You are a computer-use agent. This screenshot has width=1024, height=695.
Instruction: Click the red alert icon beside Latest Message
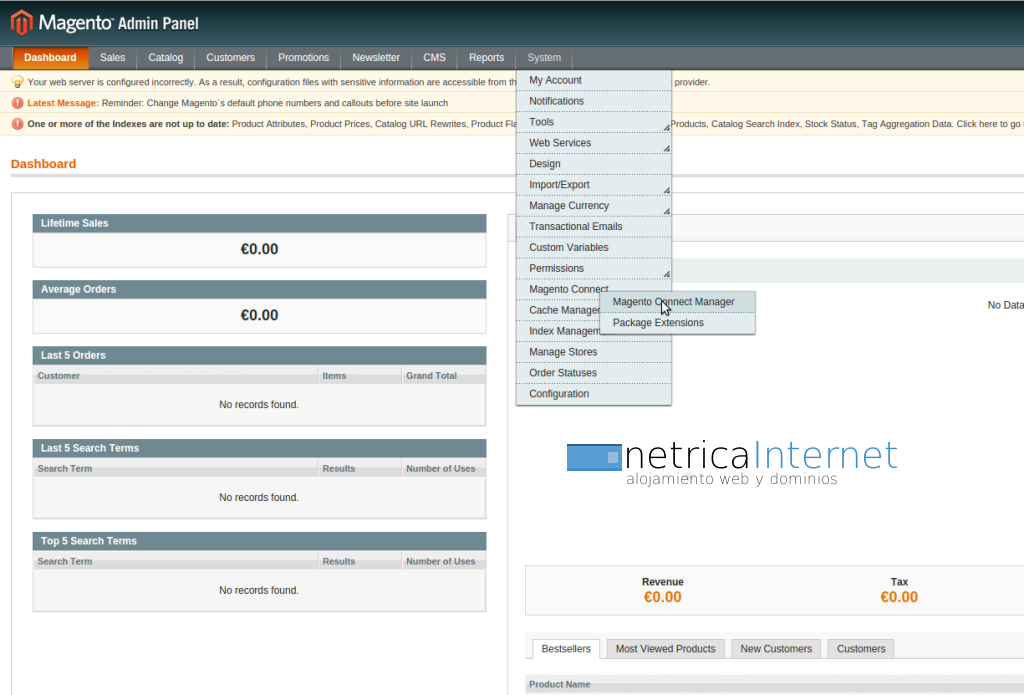pyautogui.click(x=17, y=103)
